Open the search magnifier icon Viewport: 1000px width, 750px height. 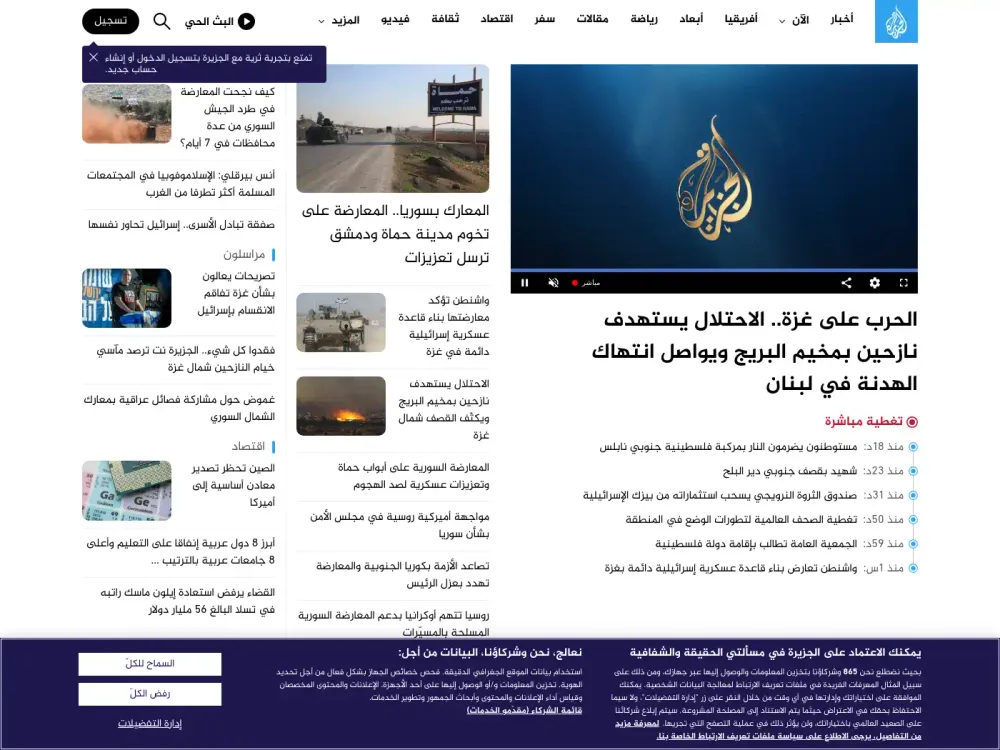click(162, 21)
